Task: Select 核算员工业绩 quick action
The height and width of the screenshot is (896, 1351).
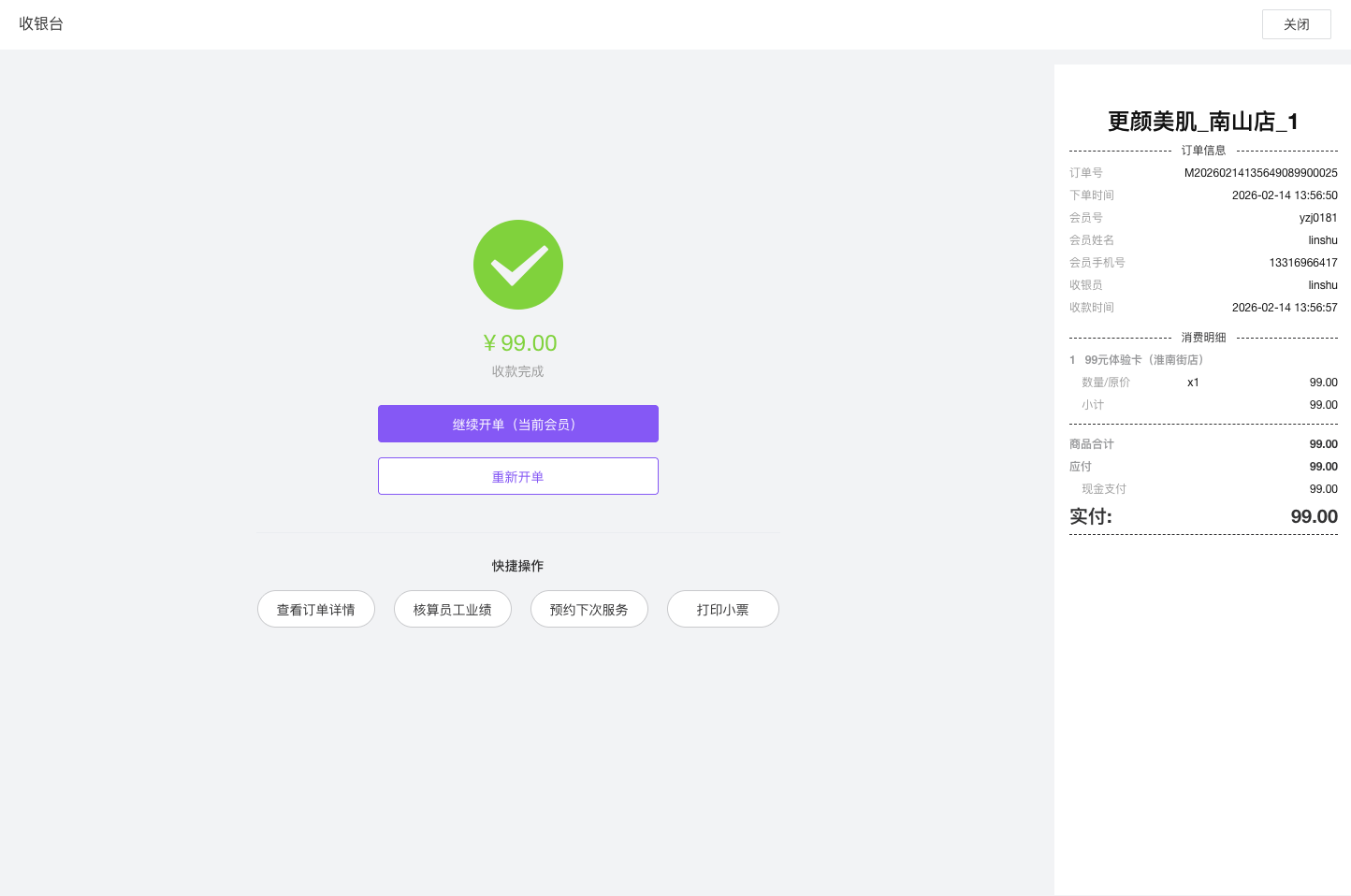Action: pos(452,609)
